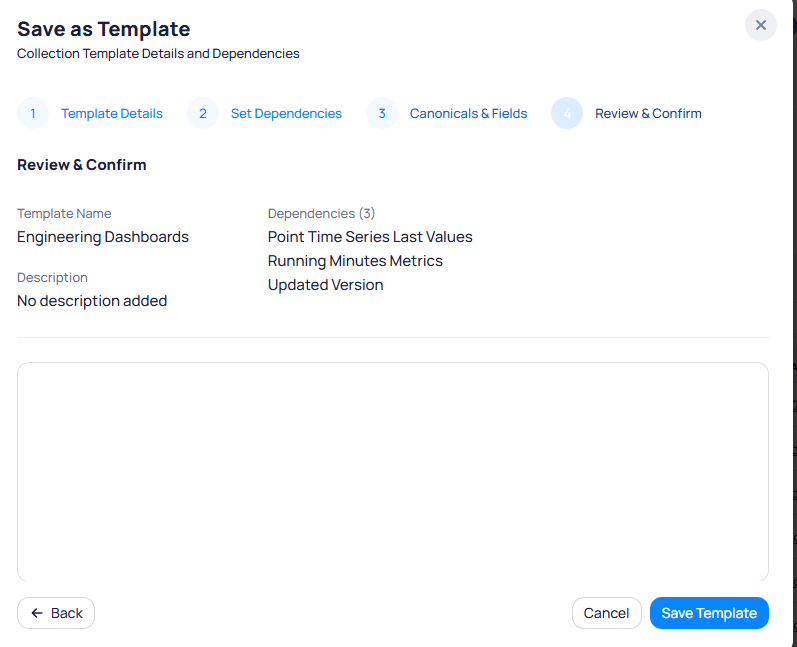797x647 pixels.
Task: Select Updated Version dependency
Action: click(x=325, y=285)
